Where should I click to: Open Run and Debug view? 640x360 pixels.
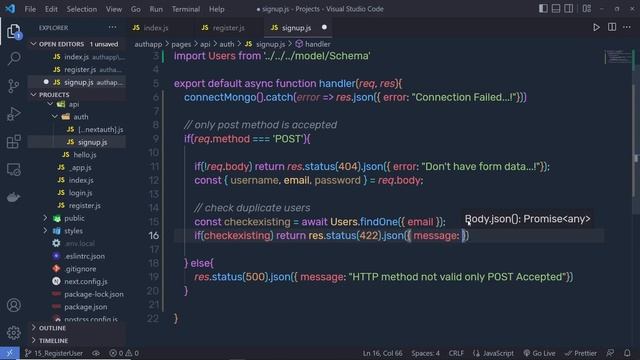(13, 114)
